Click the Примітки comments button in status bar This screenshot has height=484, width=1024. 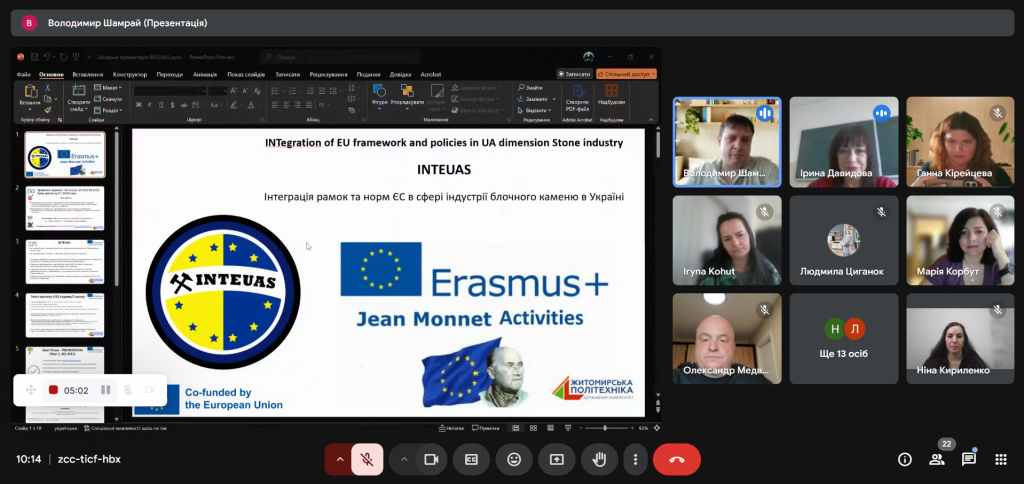pyautogui.click(x=485, y=428)
